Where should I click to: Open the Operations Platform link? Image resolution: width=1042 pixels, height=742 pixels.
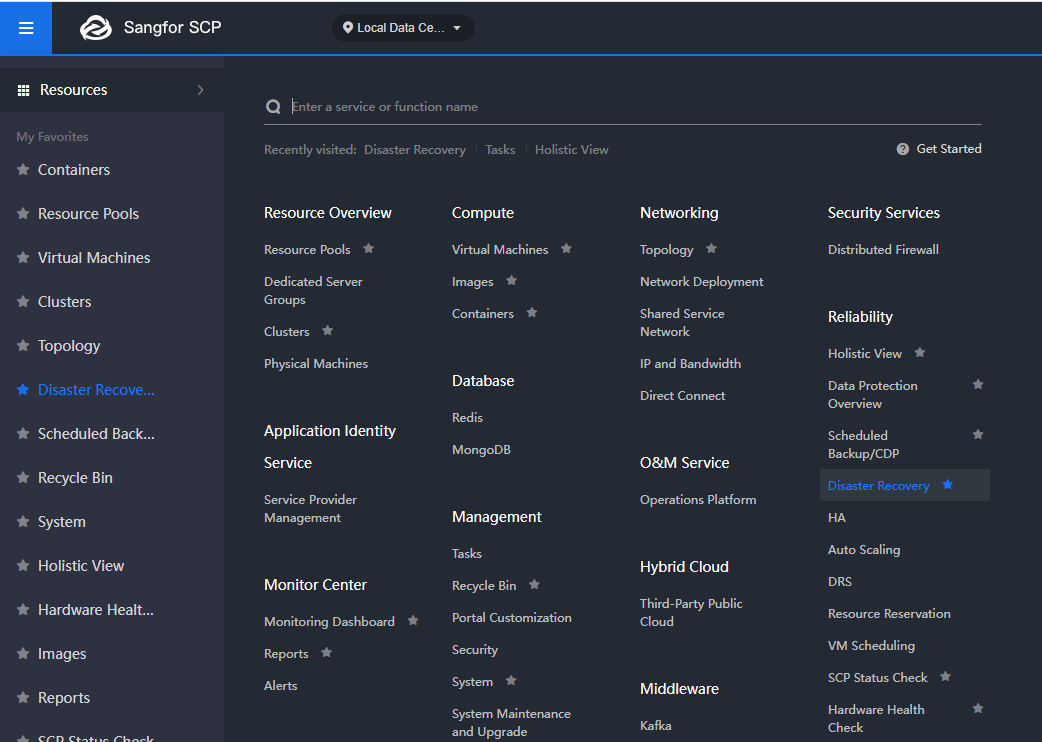tap(698, 500)
